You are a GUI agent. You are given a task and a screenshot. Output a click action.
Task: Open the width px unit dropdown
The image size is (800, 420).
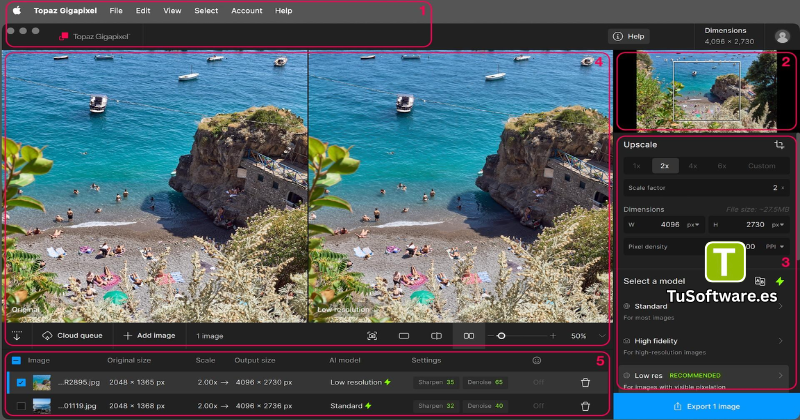pyautogui.click(x=693, y=225)
